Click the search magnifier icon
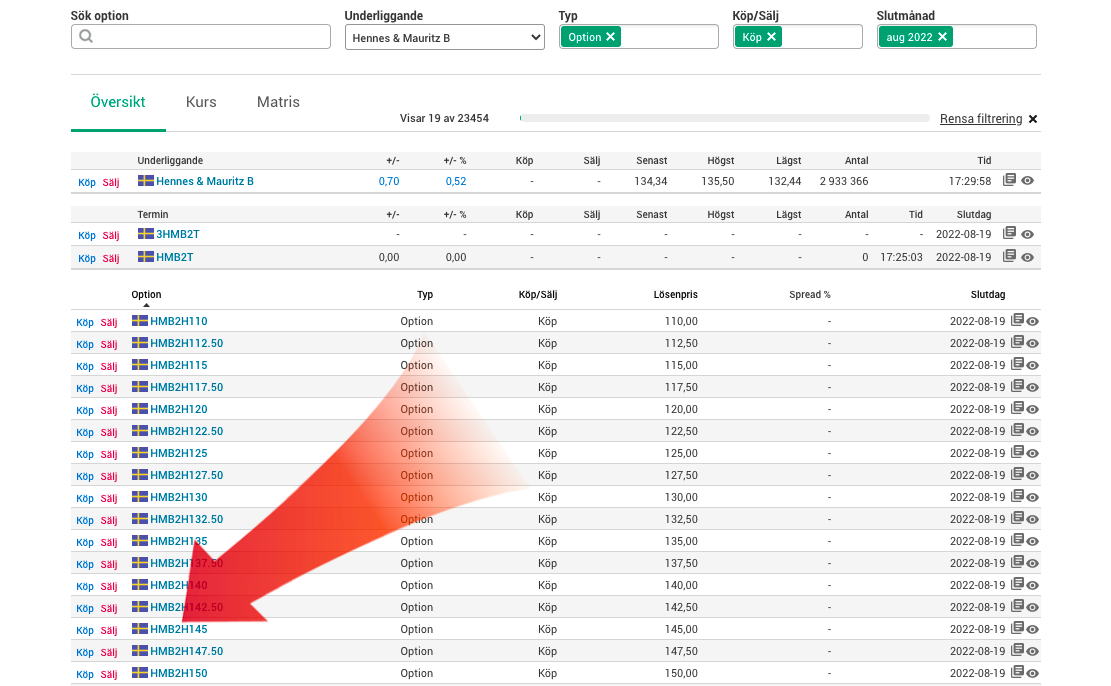The height and width of the screenshot is (686, 1111). [86, 37]
